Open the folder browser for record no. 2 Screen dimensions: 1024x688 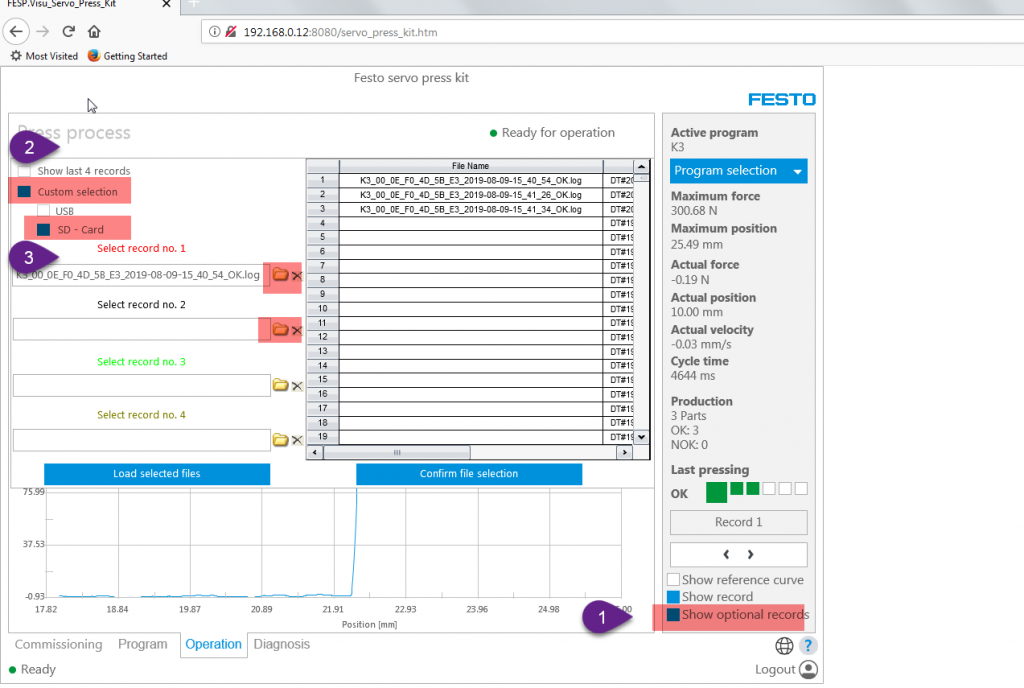click(x=280, y=330)
